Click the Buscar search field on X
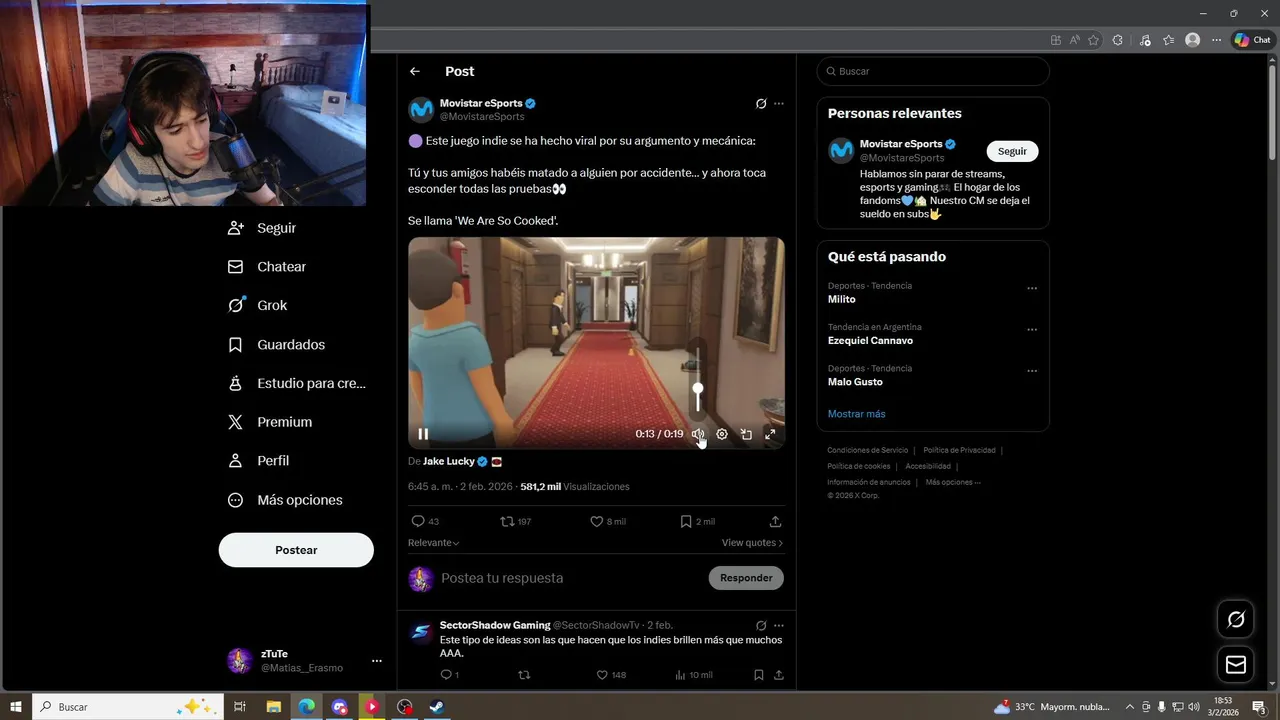1280x720 pixels. pyautogui.click(x=933, y=71)
